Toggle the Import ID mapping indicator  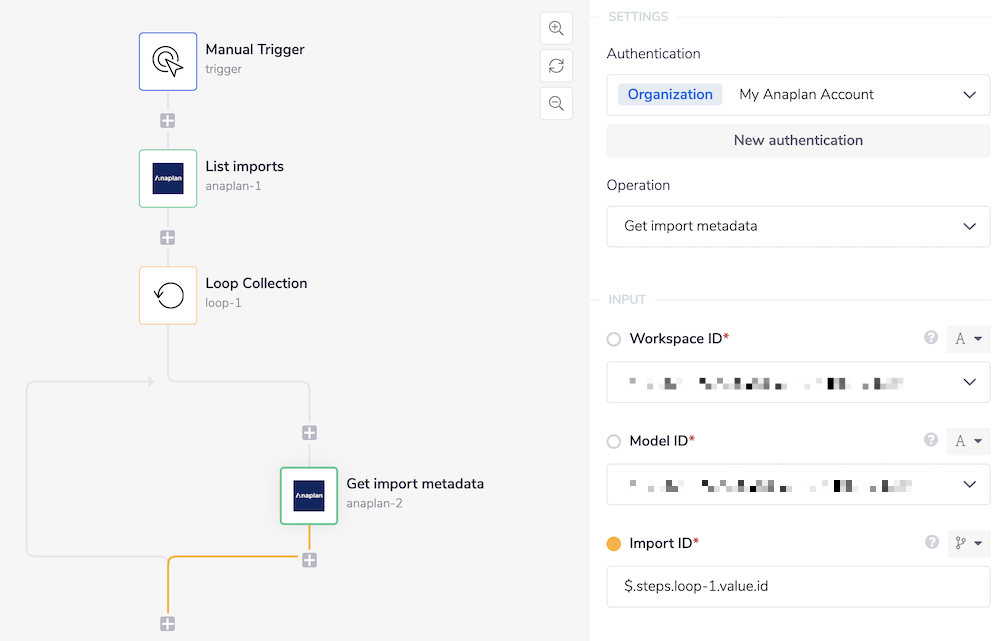pos(612,543)
